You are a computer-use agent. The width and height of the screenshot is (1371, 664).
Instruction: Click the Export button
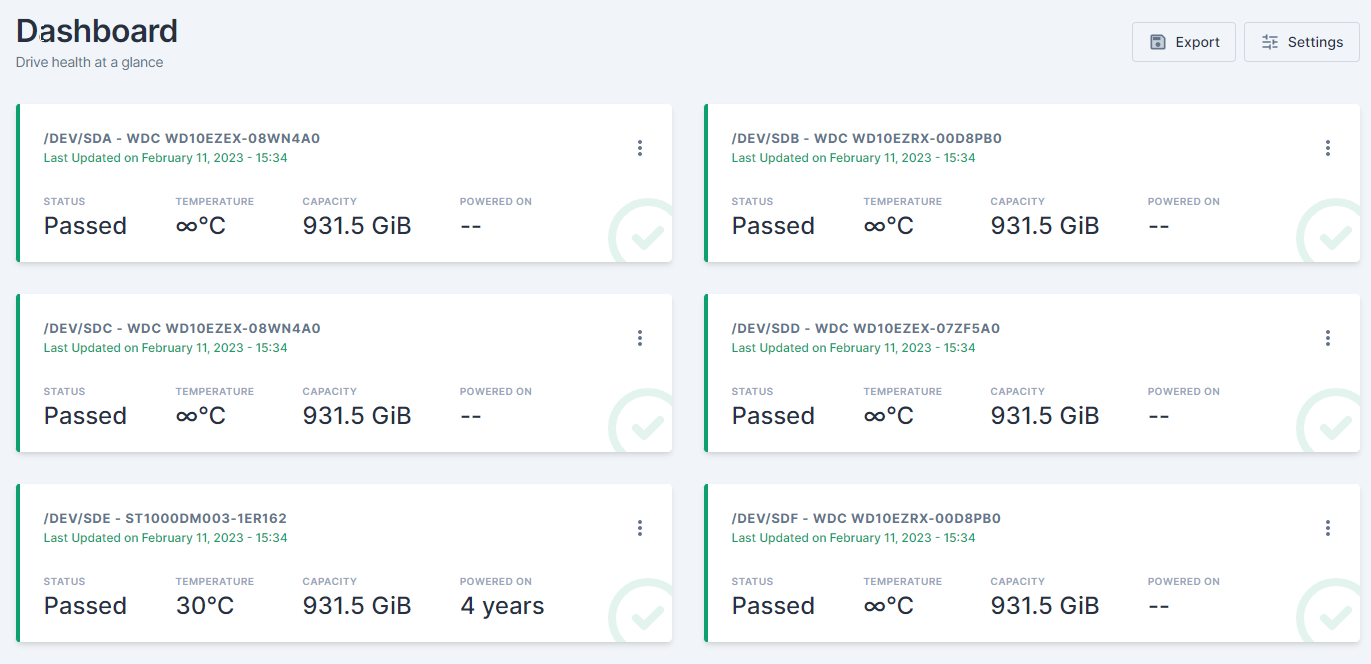pyautogui.click(x=1184, y=42)
